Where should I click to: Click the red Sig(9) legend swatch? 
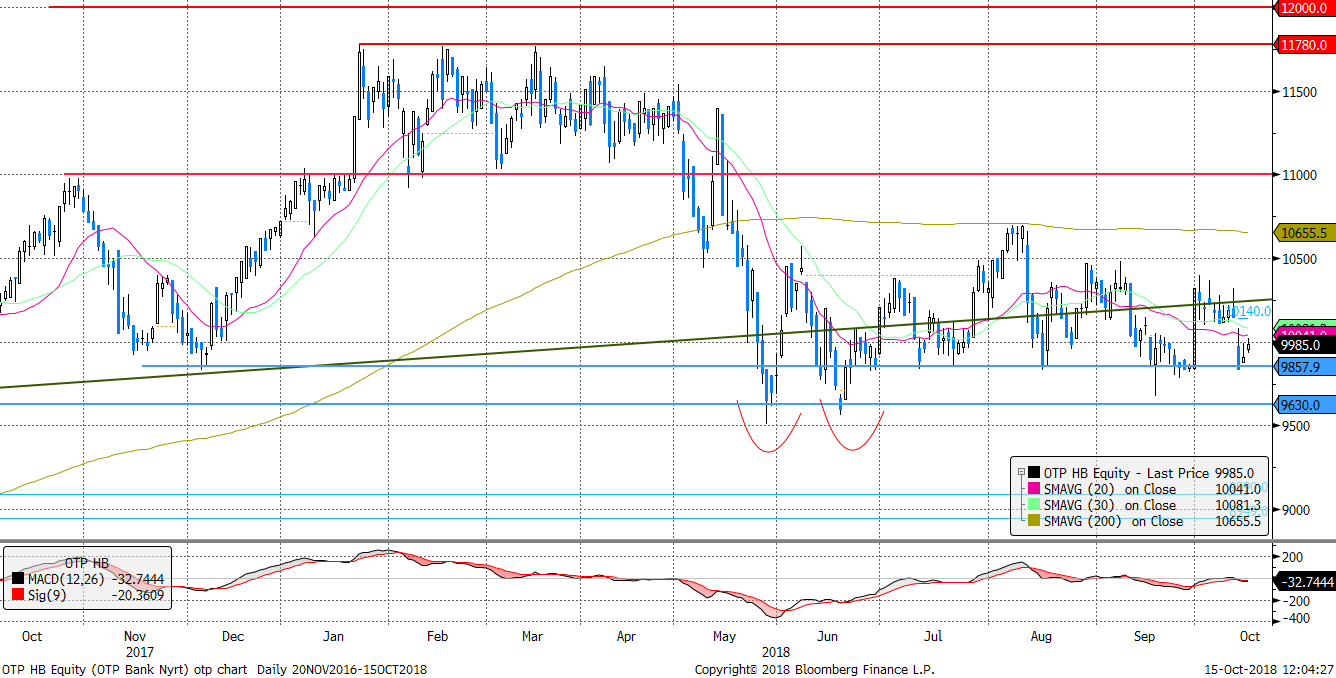click(x=16, y=596)
